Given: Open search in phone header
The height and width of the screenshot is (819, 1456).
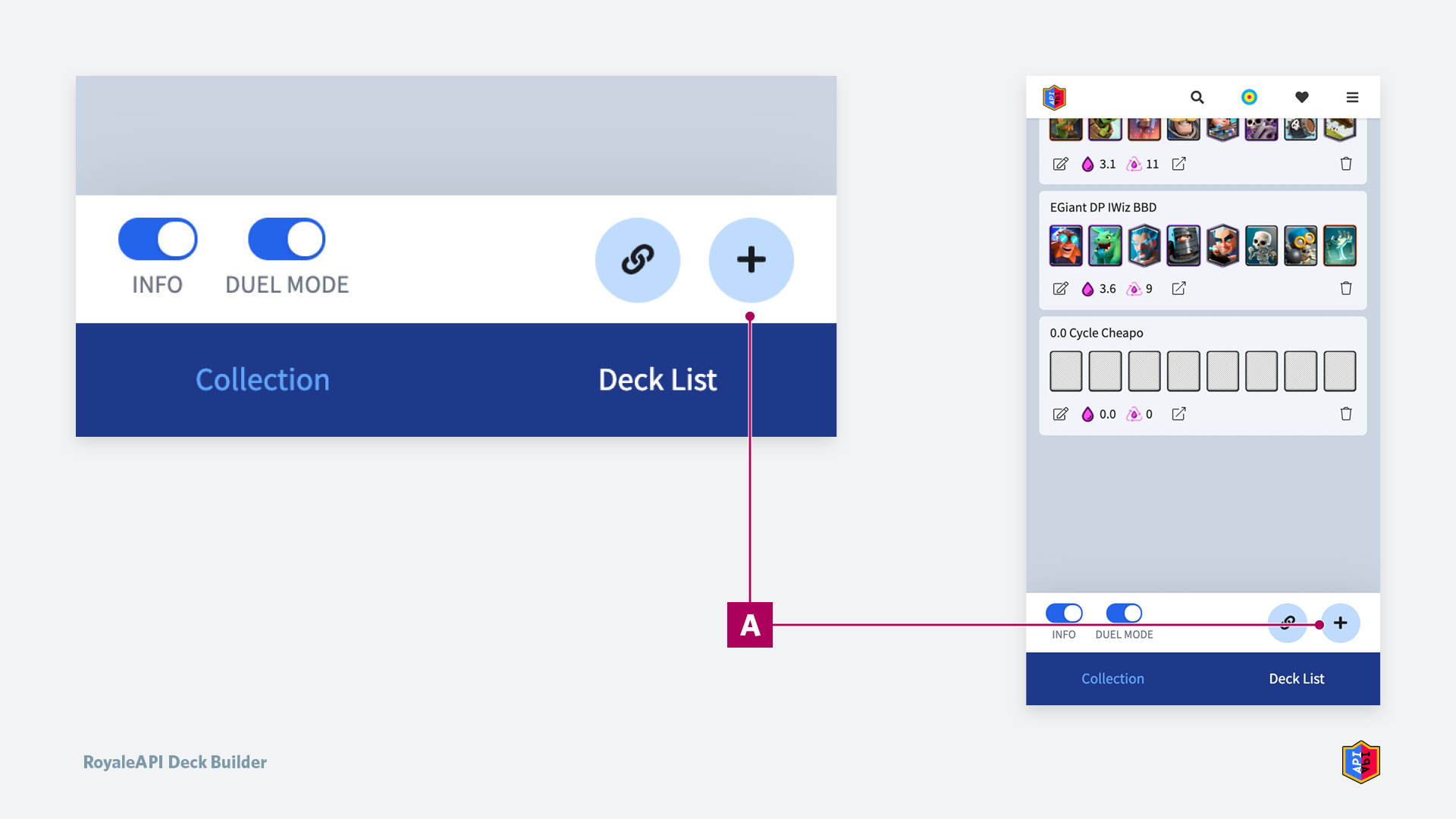Looking at the screenshot, I should [1197, 97].
